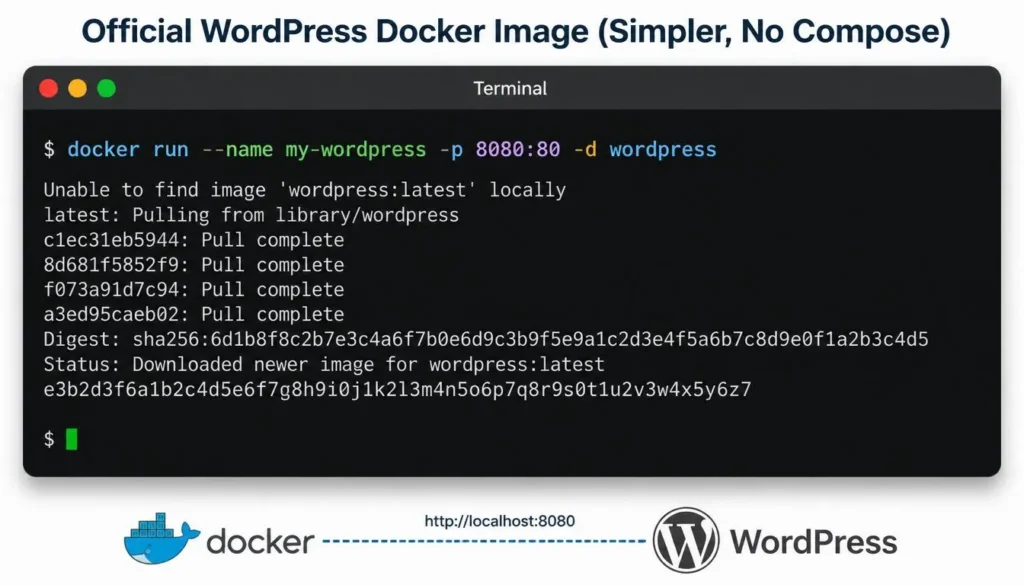The height and width of the screenshot is (585, 1024).
Task: Click the port mapping '8080:80'
Action: coord(518,150)
